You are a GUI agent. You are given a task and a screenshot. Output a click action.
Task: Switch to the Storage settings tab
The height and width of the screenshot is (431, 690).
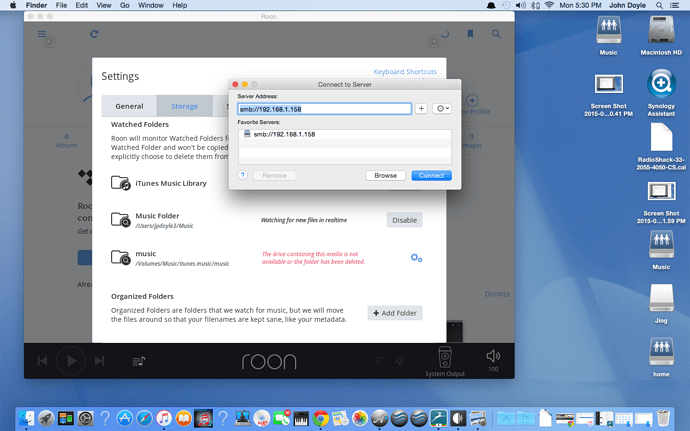pyautogui.click(x=184, y=106)
